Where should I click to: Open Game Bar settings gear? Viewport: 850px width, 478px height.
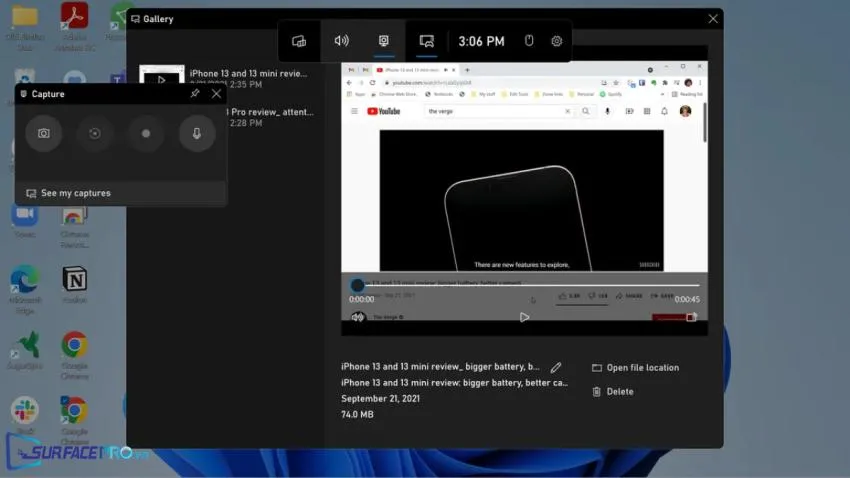pos(557,41)
